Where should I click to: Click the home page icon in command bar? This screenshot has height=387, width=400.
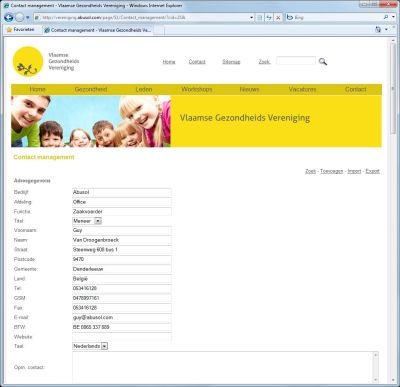point(378,30)
